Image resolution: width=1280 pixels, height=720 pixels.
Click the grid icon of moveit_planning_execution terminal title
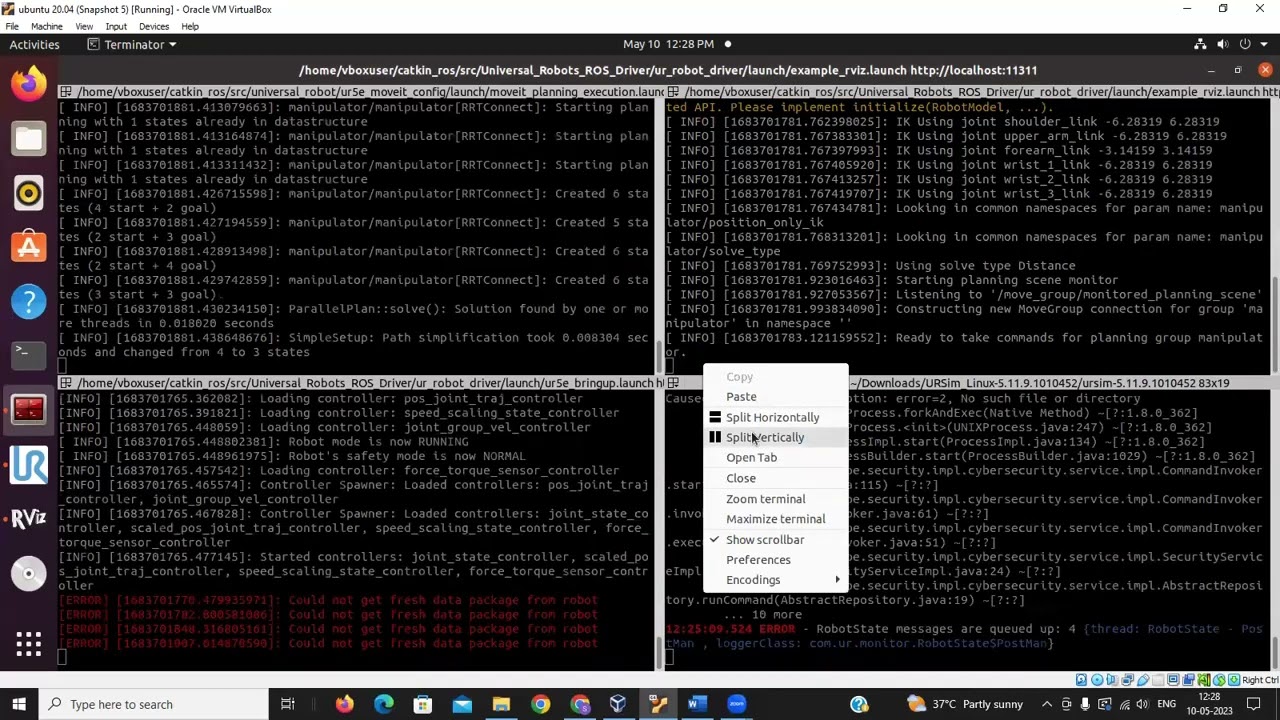(65, 92)
